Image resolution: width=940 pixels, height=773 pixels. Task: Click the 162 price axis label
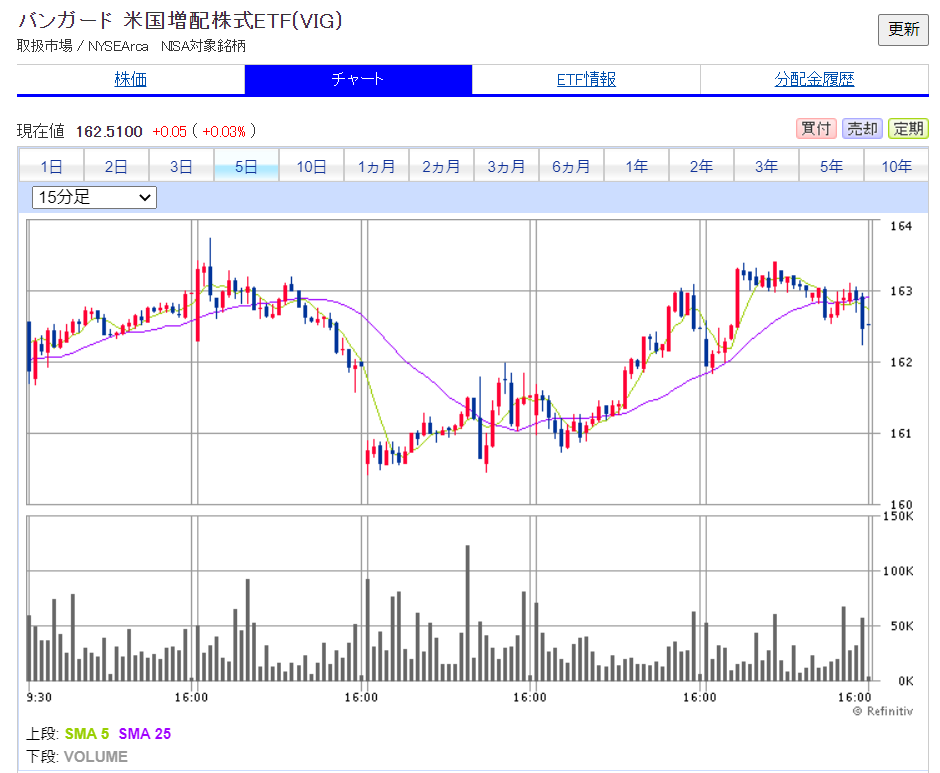901,362
